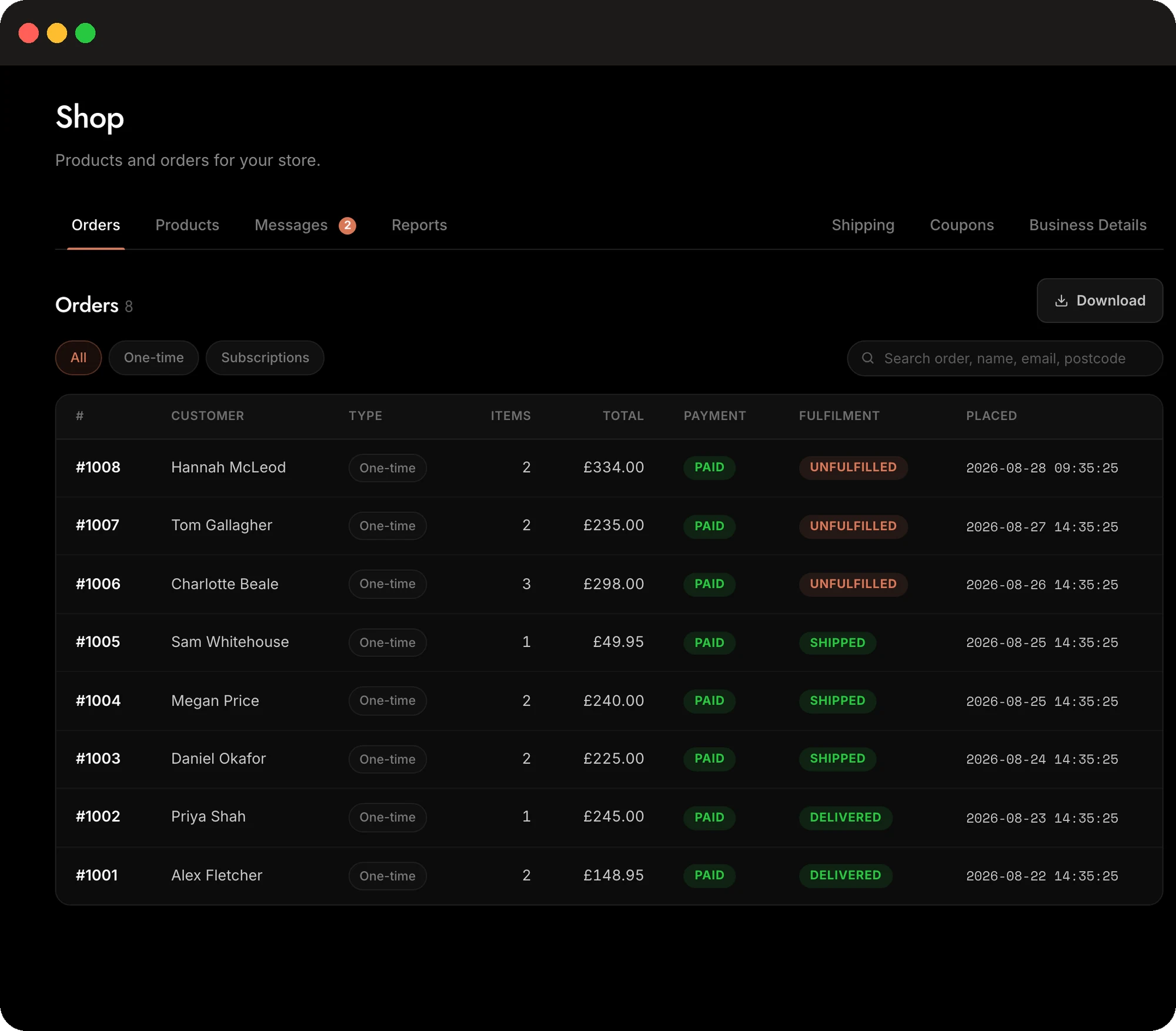Click the # column header
The height and width of the screenshot is (1031, 1176).
coord(79,416)
